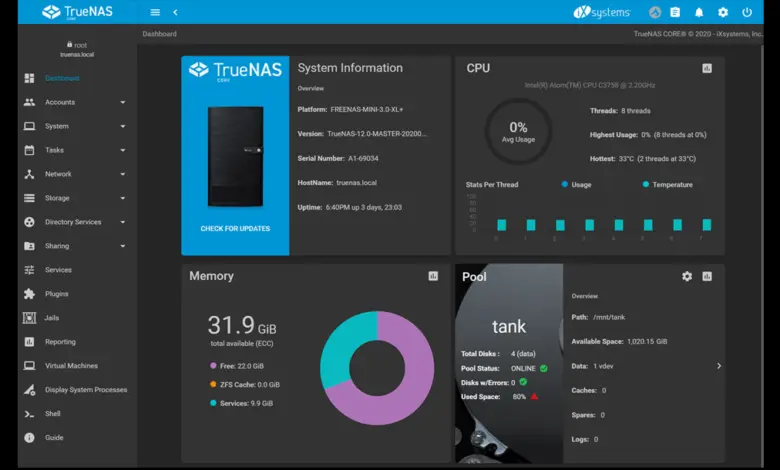780x470 pixels.
Task: Toggle sidebar with hamburger menu icon
Action: tap(155, 12)
